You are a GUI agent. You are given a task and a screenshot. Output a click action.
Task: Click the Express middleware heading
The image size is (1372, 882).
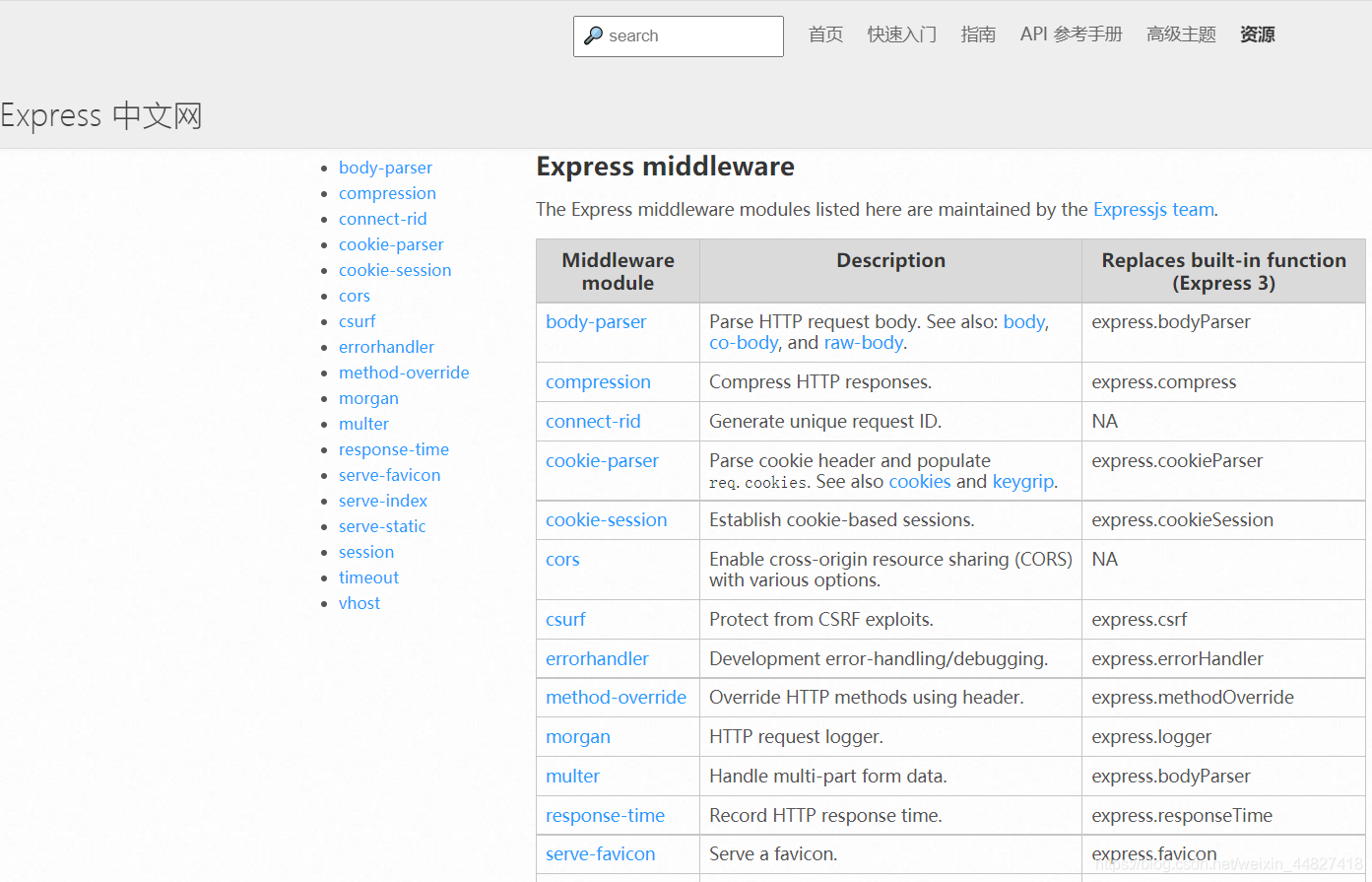point(665,166)
